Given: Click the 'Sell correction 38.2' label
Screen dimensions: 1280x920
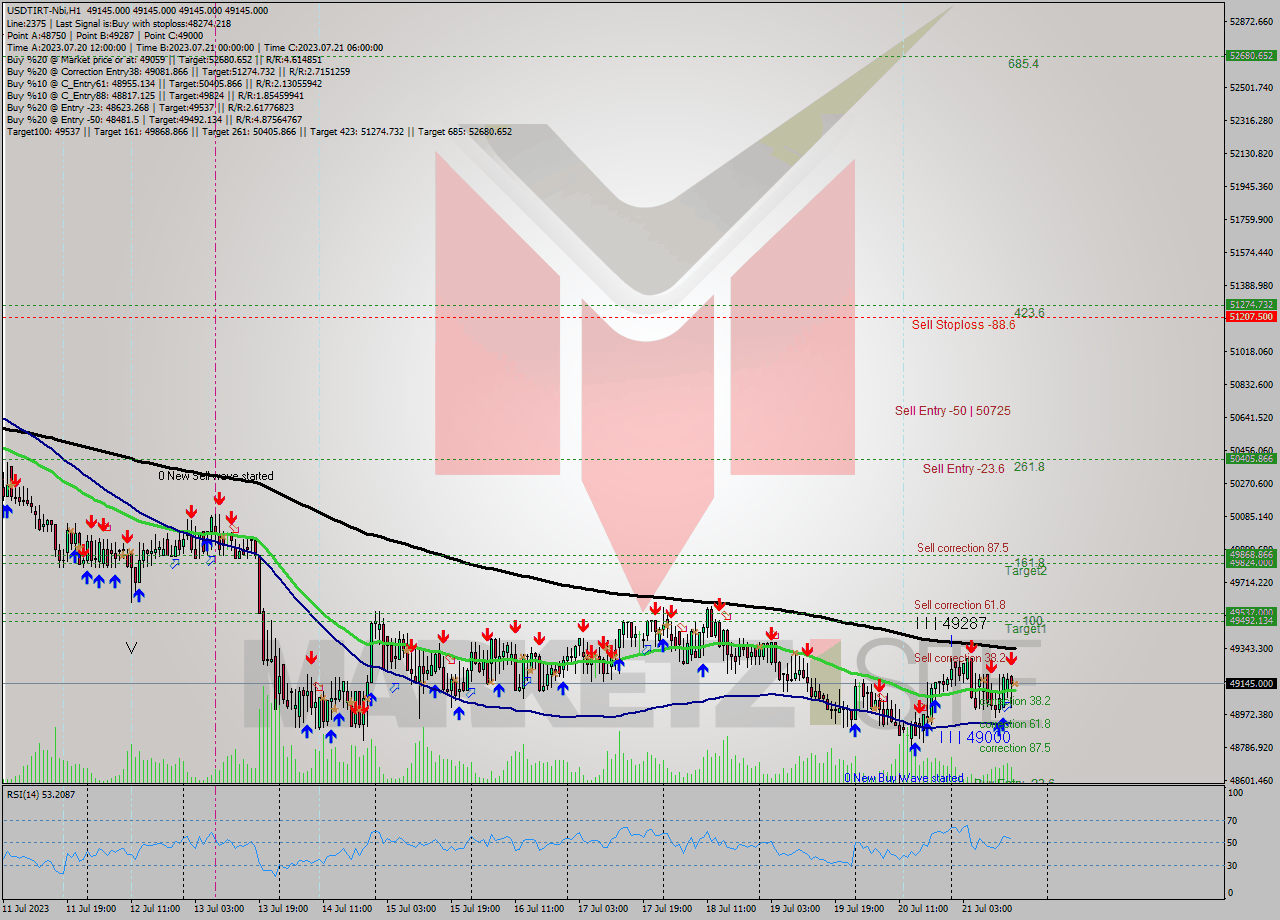Looking at the screenshot, I should tap(959, 657).
